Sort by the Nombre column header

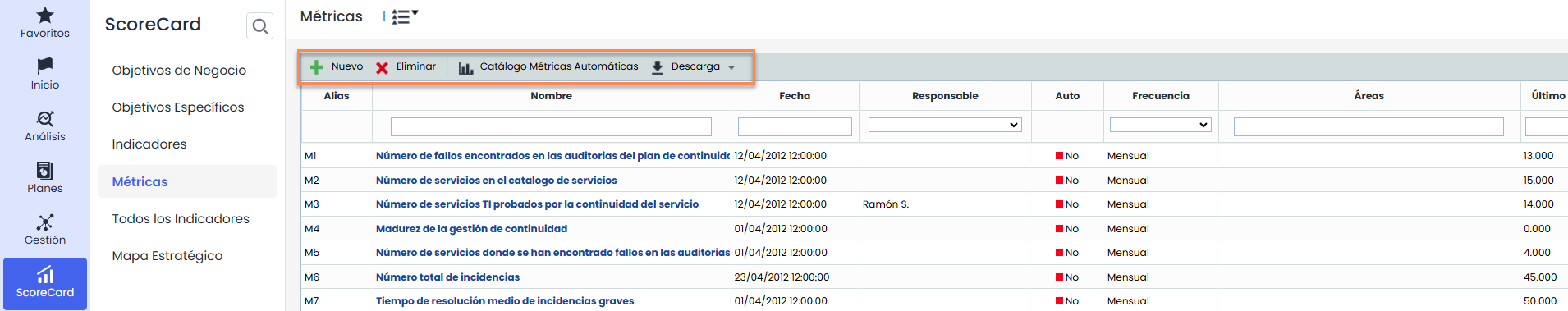(552, 96)
